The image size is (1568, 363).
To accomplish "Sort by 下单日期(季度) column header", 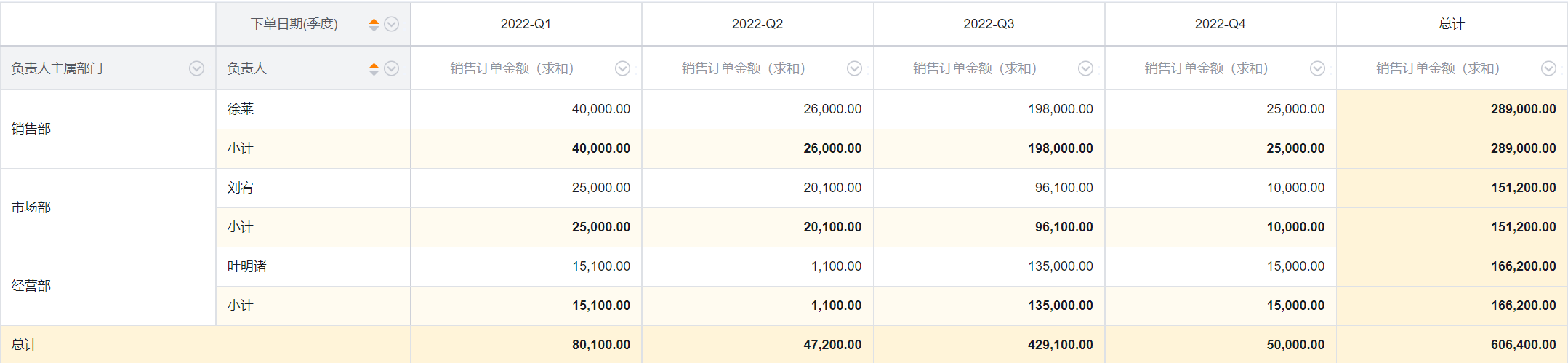I will click(x=374, y=24).
